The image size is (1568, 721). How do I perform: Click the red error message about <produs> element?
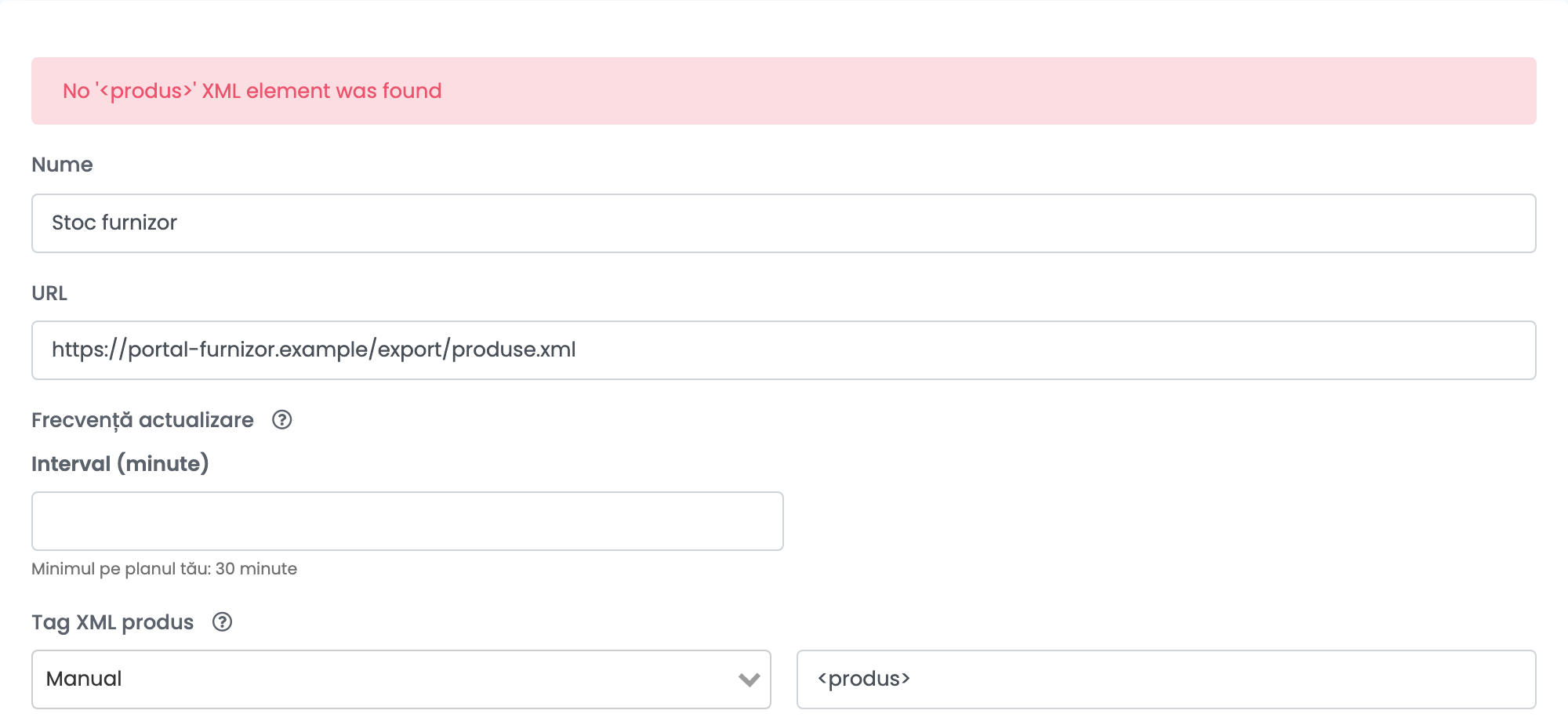[252, 91]
